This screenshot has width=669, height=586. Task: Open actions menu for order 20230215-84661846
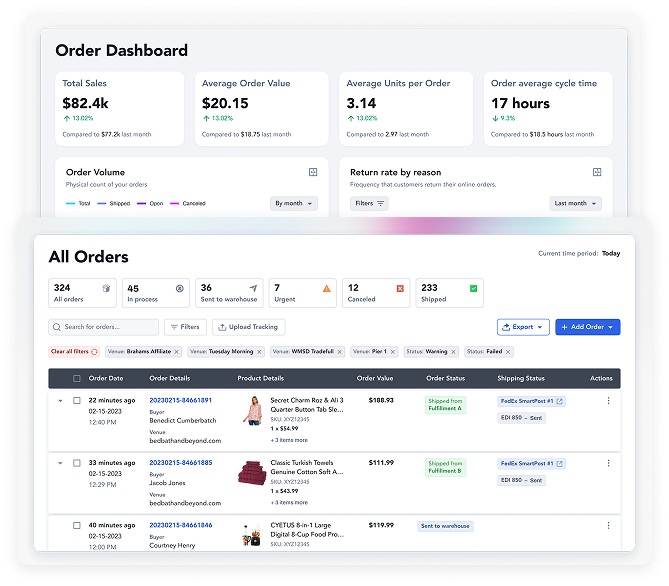click(608, 525)
